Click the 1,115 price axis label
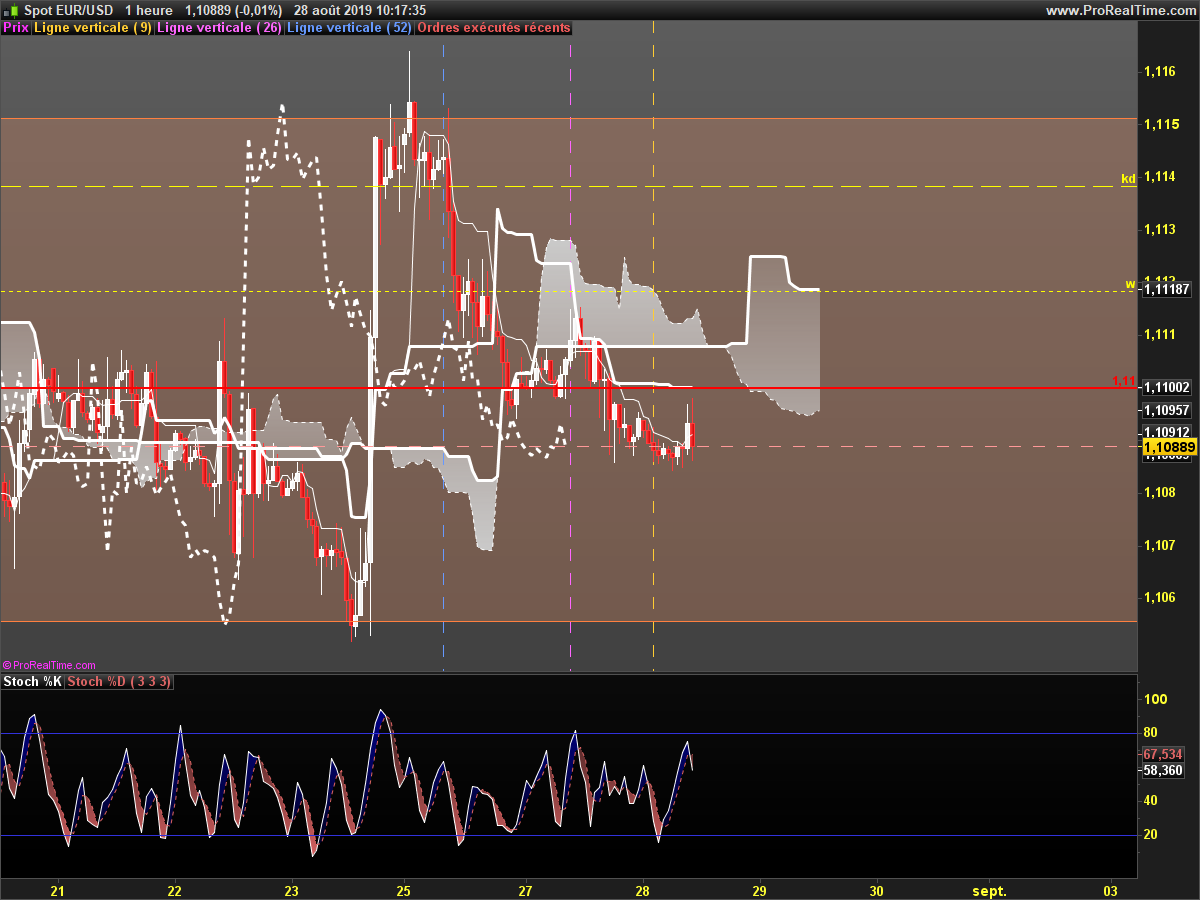The width and height of the screenshot is (1200, 900). [x=1160, y=124]
